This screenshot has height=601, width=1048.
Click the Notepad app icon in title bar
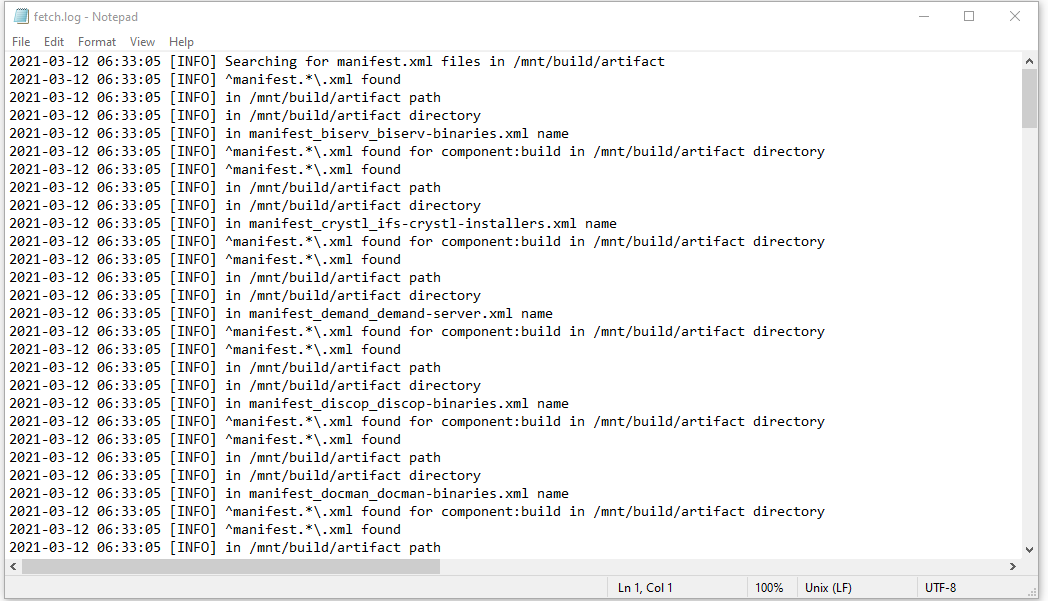21,16
